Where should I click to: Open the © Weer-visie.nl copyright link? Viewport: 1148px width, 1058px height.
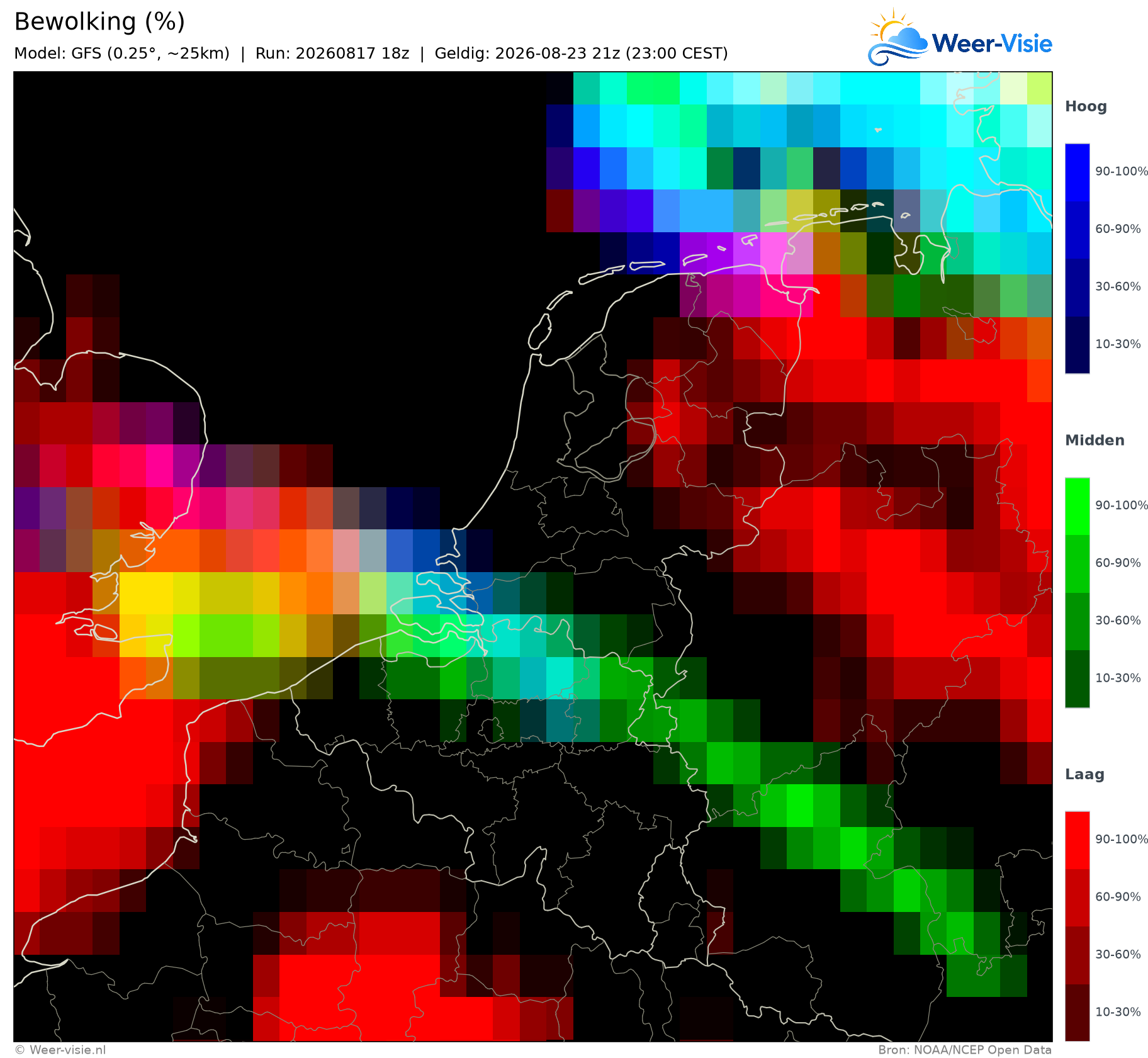tap(60, 1050)
